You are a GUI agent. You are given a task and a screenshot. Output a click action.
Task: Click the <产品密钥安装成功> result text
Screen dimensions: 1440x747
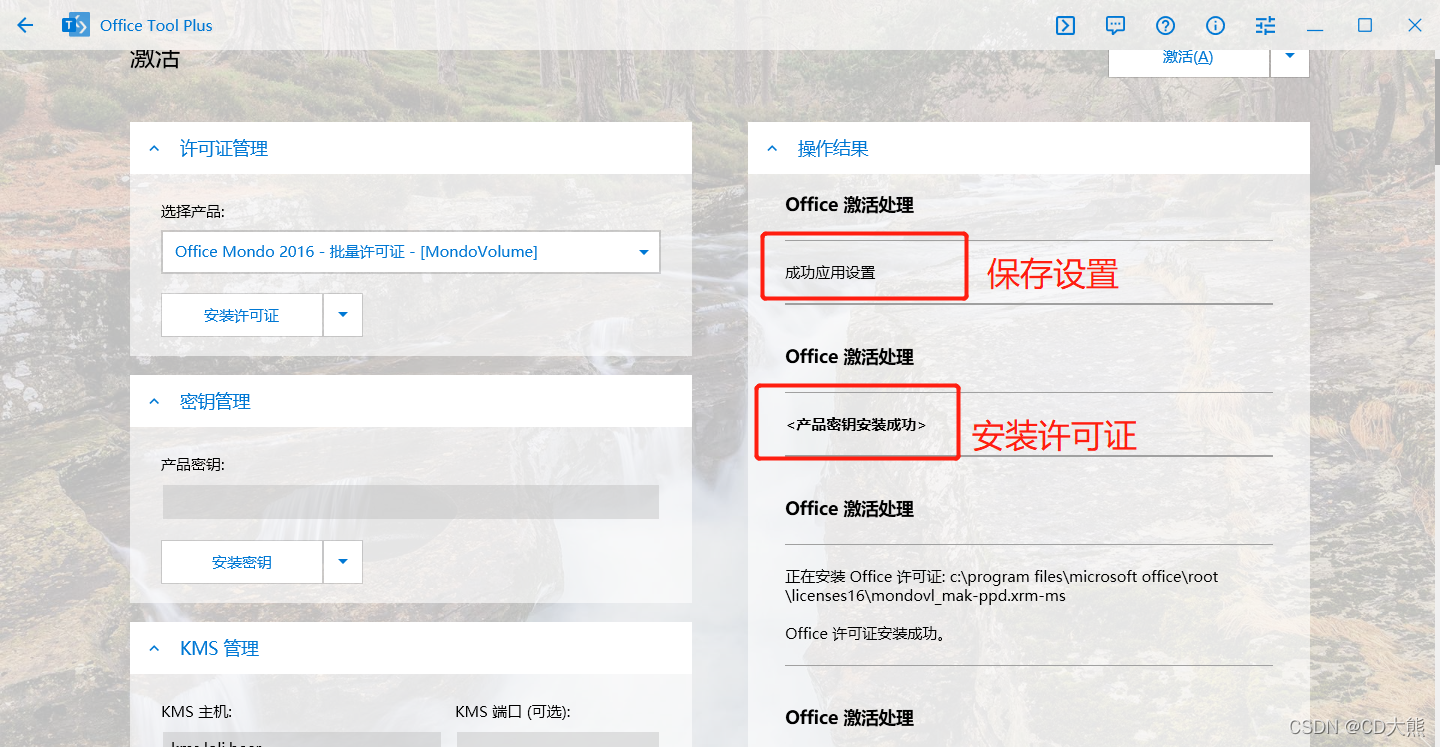click(x=856, y=425)
